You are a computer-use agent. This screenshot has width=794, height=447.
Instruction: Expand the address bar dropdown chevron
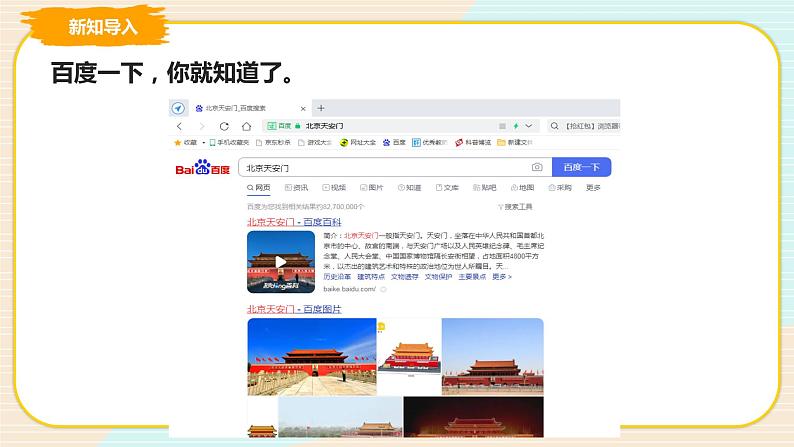coord(528,127)
